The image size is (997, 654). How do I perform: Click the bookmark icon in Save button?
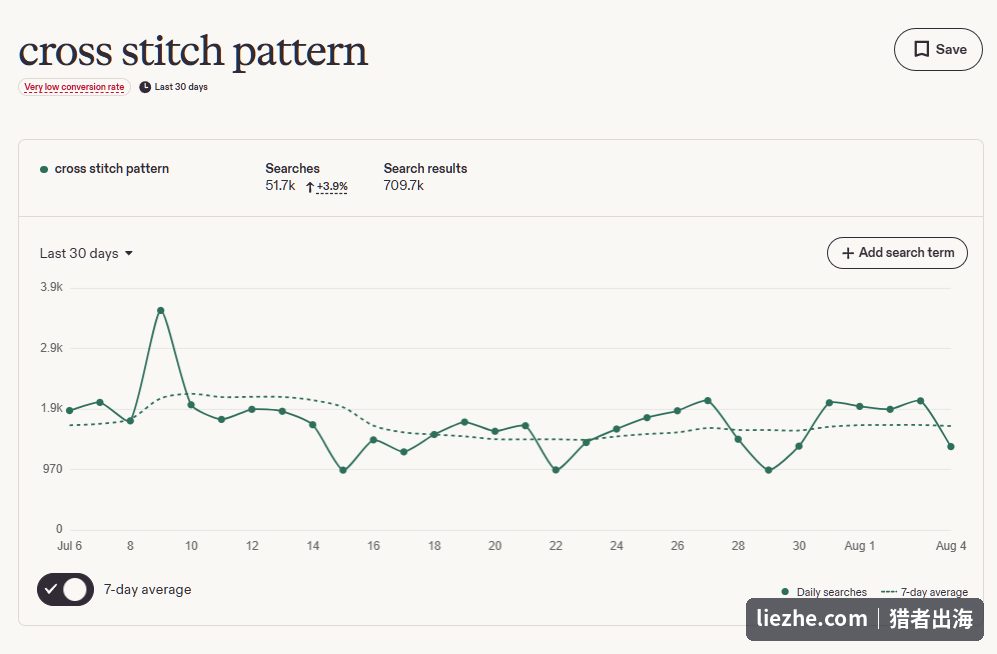click(921, 50)
